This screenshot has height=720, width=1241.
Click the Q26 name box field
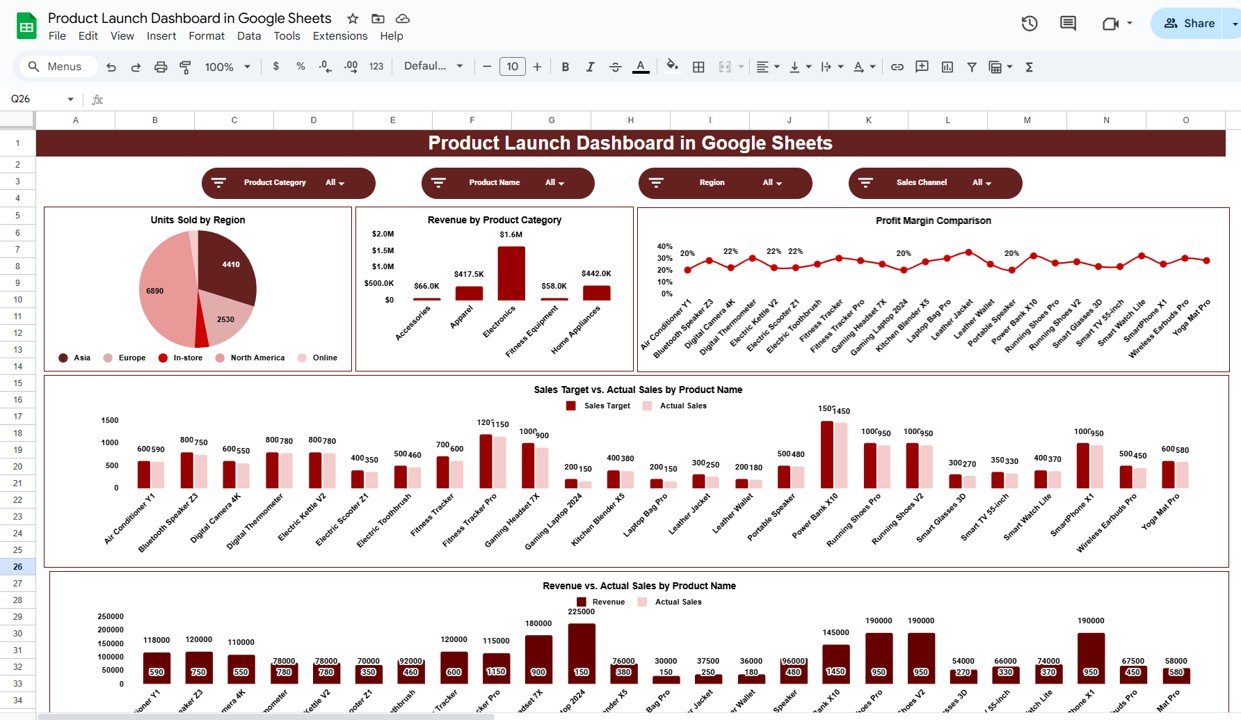32,99
